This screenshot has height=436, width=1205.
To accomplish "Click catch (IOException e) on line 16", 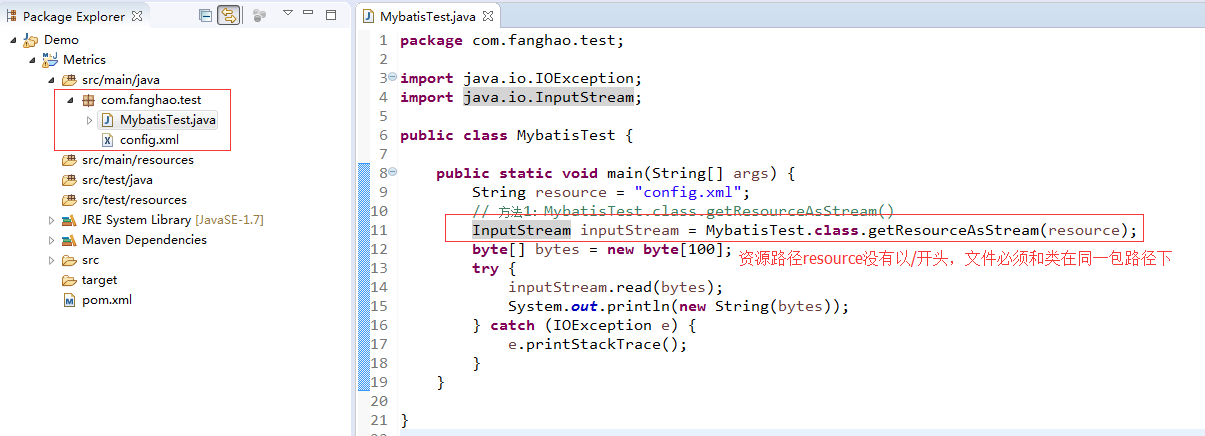I will coord(582,325).
